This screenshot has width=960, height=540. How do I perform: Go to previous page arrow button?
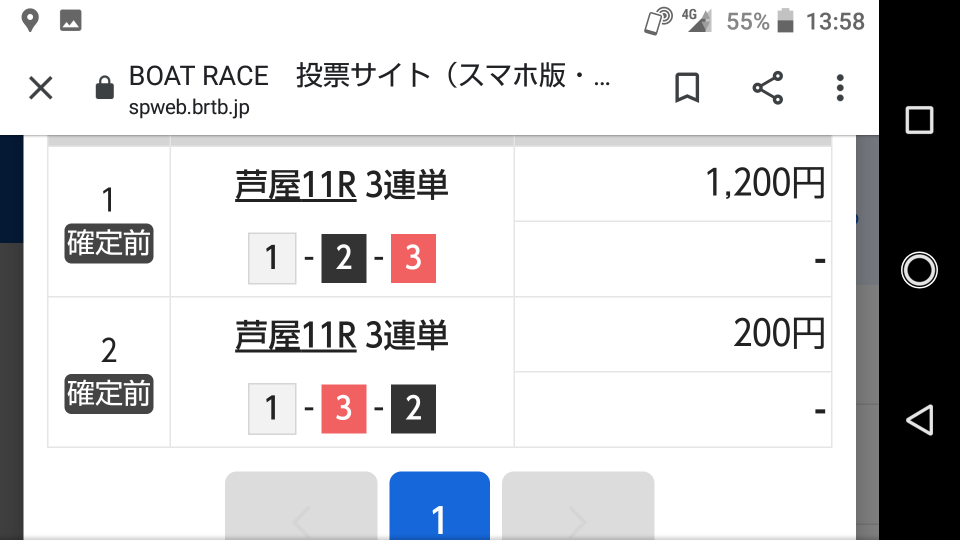[x=301, y=506]
